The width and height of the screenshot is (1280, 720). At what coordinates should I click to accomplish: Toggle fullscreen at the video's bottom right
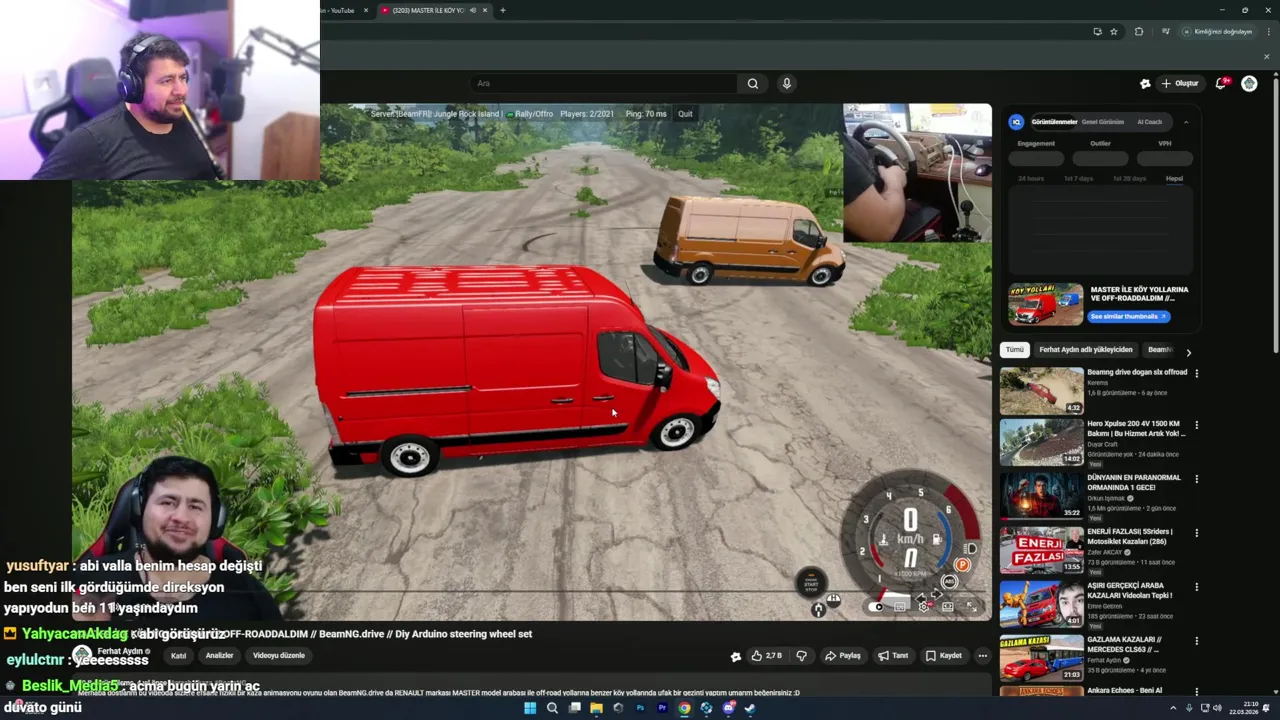tap(971, 606)
